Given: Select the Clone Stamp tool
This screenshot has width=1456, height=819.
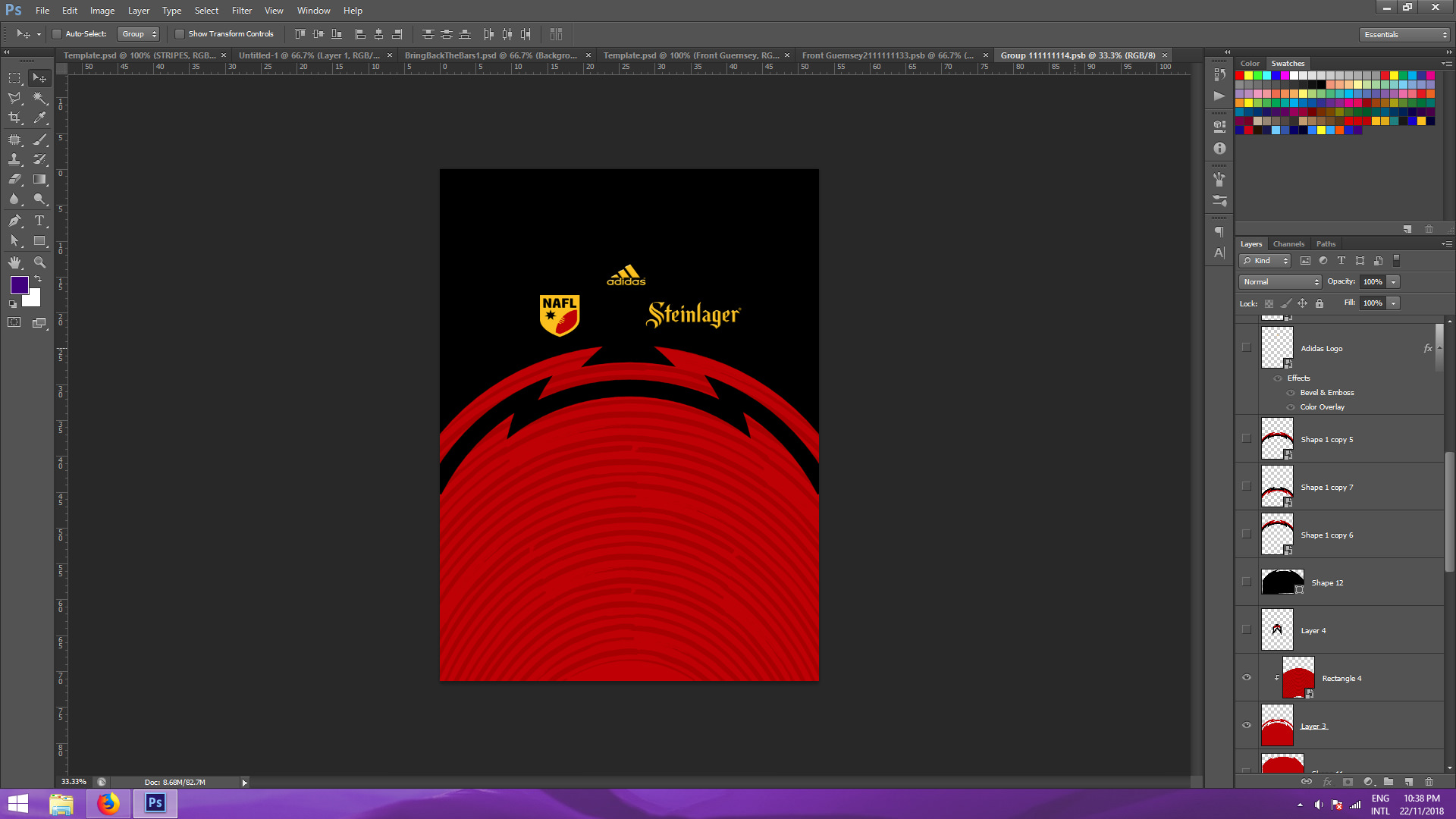Looking at the screenshot, I should click(14, 159).
